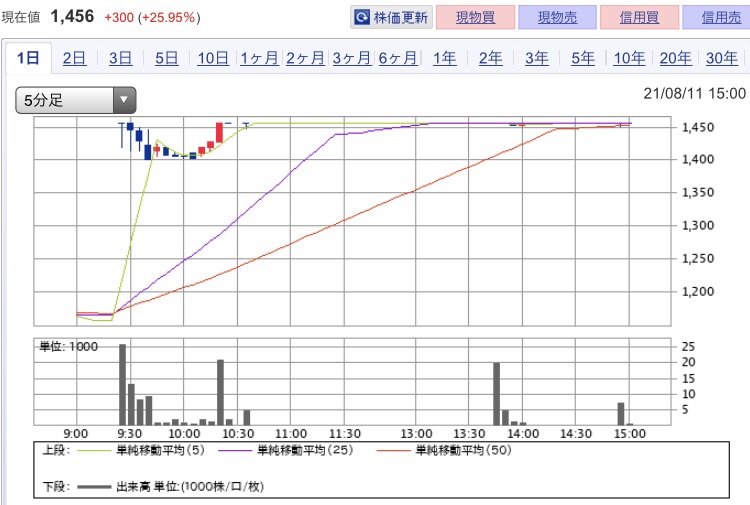Open the 信用売 order link
Image resolution: width=750 pixels, height=505 pixels.
pos(720,18)
